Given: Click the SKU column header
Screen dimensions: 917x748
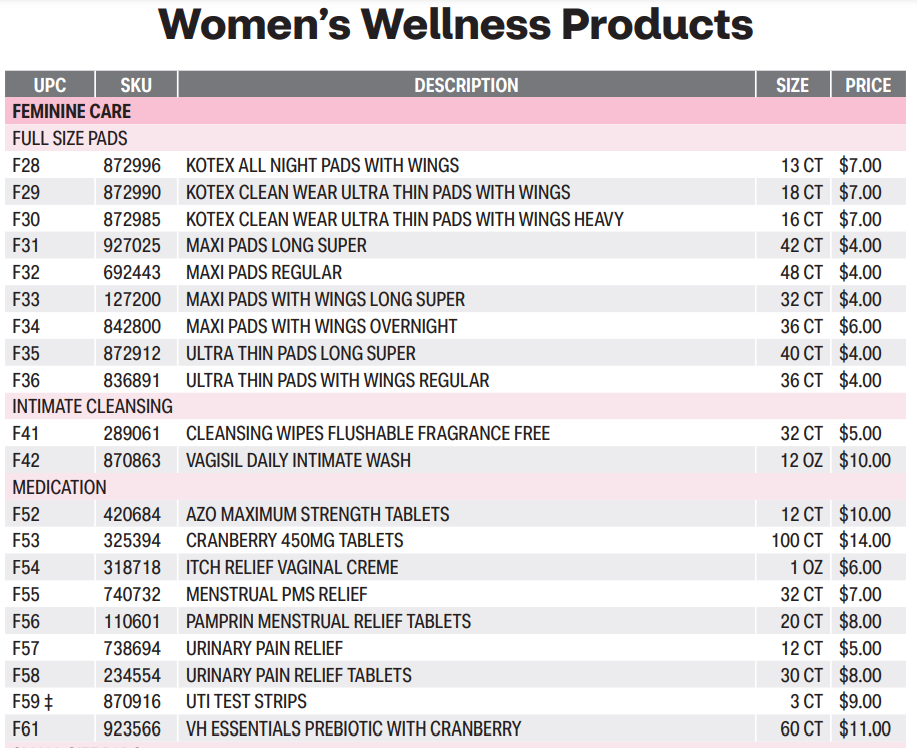Looking at the screenshot, I should click(x=136, y=85).
